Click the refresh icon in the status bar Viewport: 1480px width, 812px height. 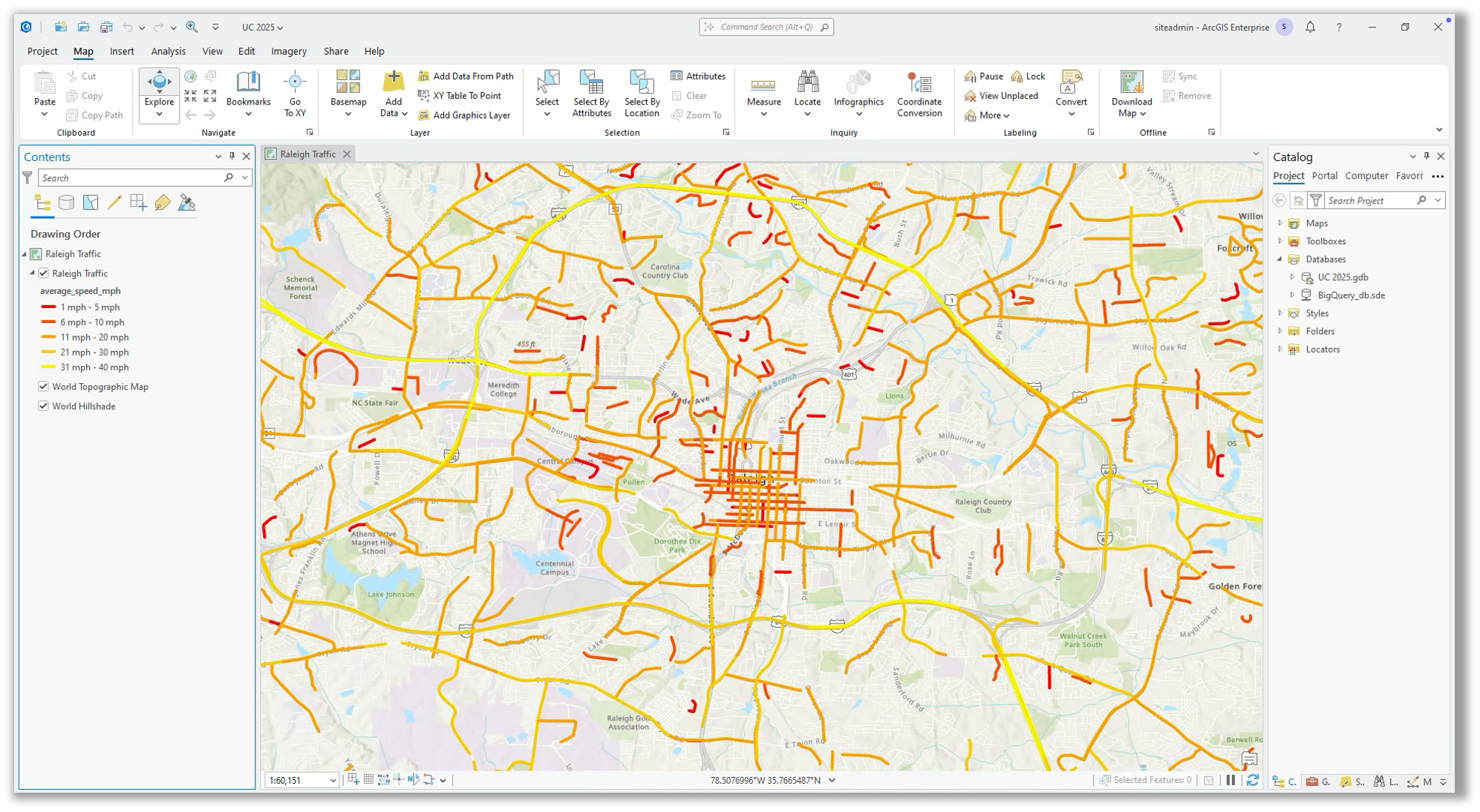point(1252,780)
